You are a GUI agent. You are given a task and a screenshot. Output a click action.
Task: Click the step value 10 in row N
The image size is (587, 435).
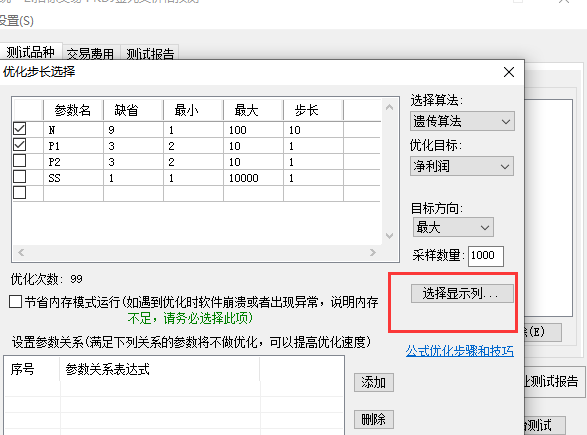tap(313, 130)
